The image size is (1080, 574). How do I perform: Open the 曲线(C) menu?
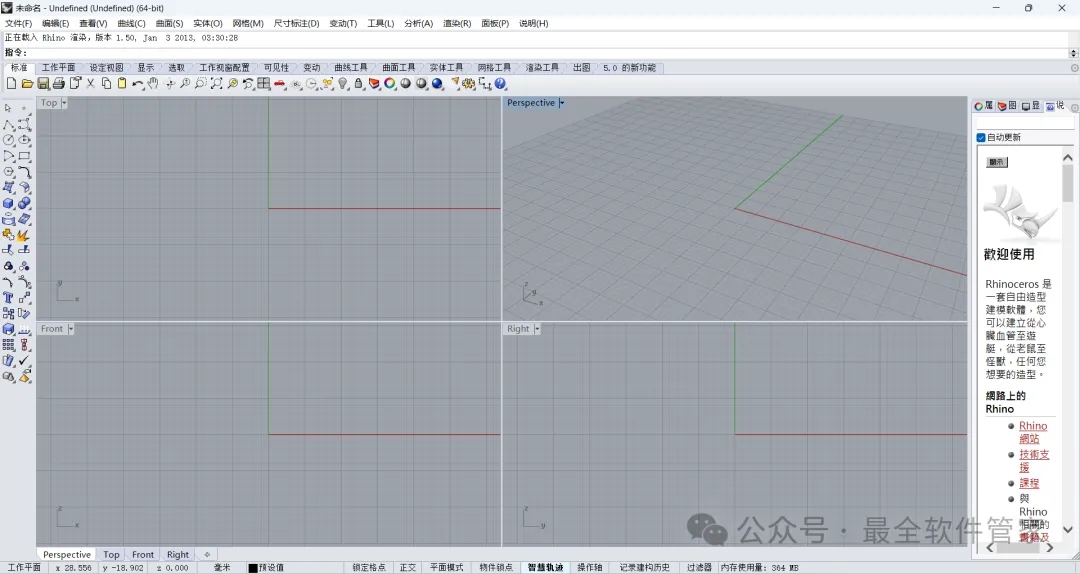click(132, 23)
